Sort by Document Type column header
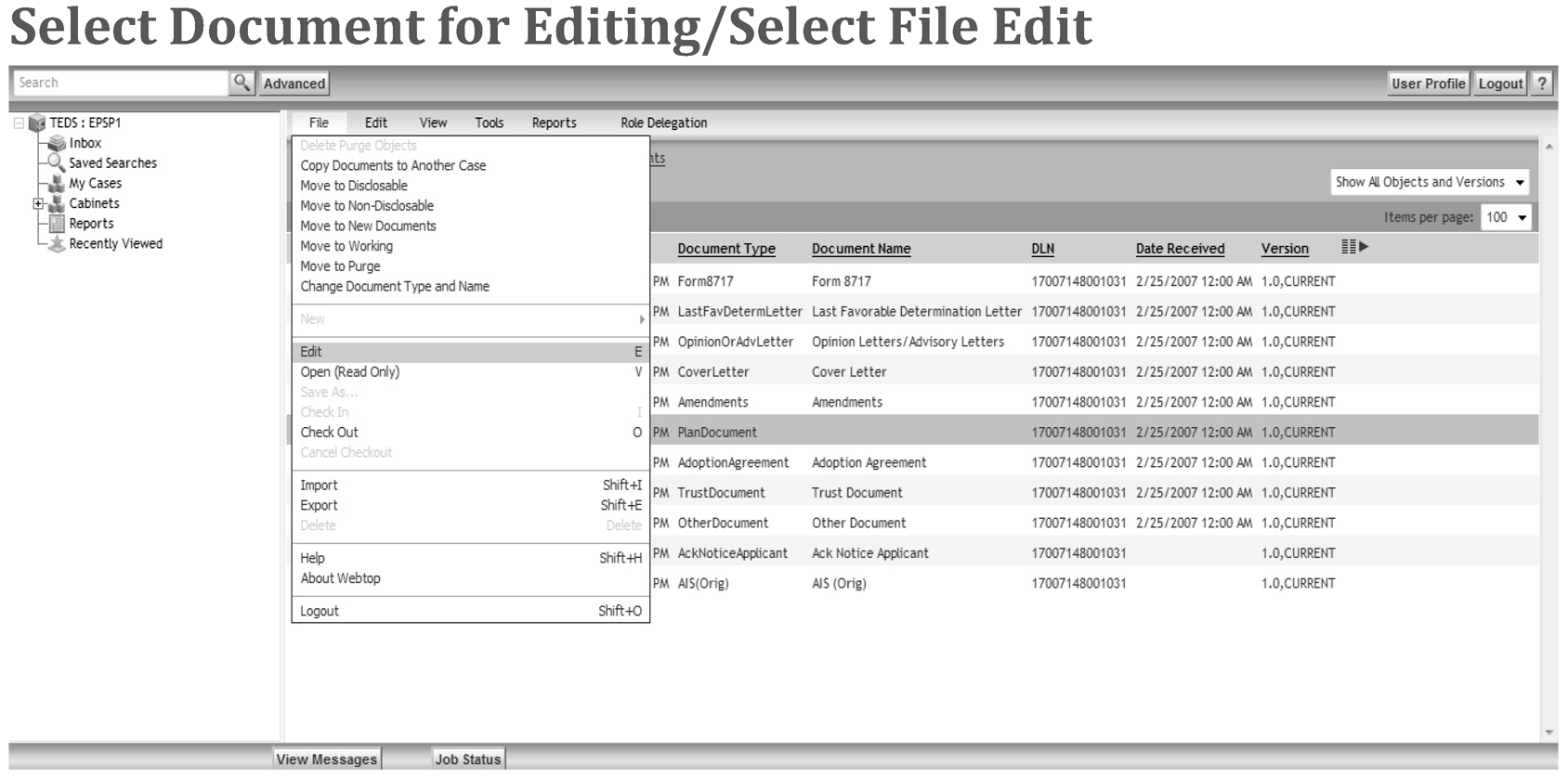 pos(725,249)
